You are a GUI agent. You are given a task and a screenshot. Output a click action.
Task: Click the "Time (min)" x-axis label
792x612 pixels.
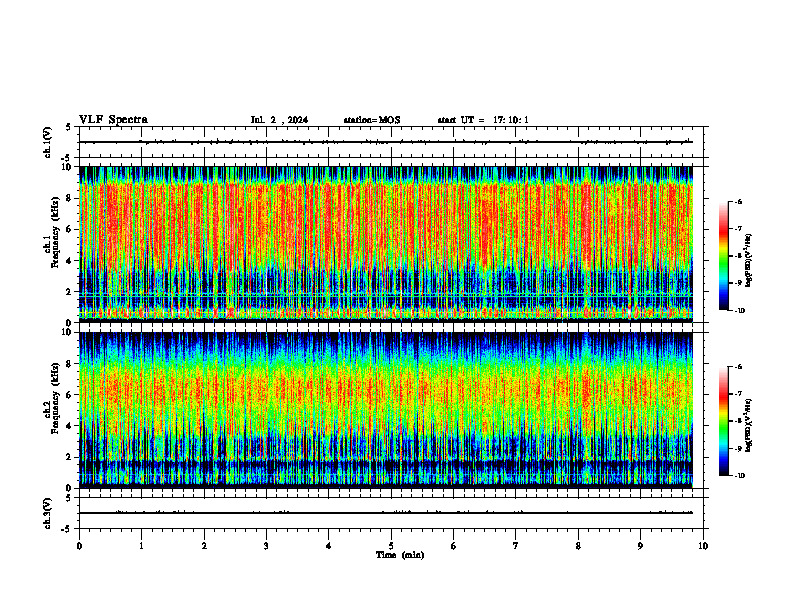click(x=400, y=555)
